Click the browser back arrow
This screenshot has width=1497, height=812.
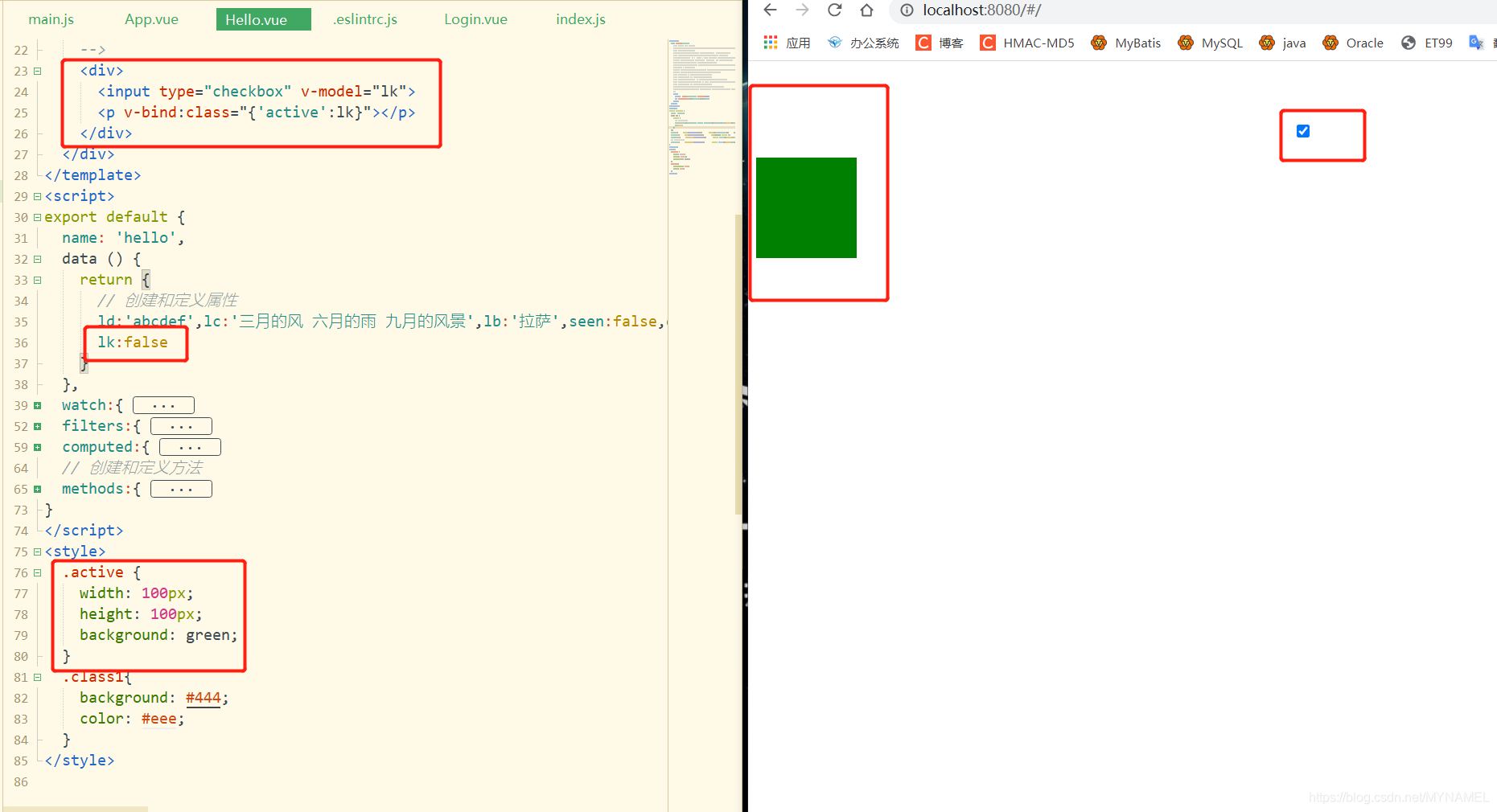tap(770, 10)
